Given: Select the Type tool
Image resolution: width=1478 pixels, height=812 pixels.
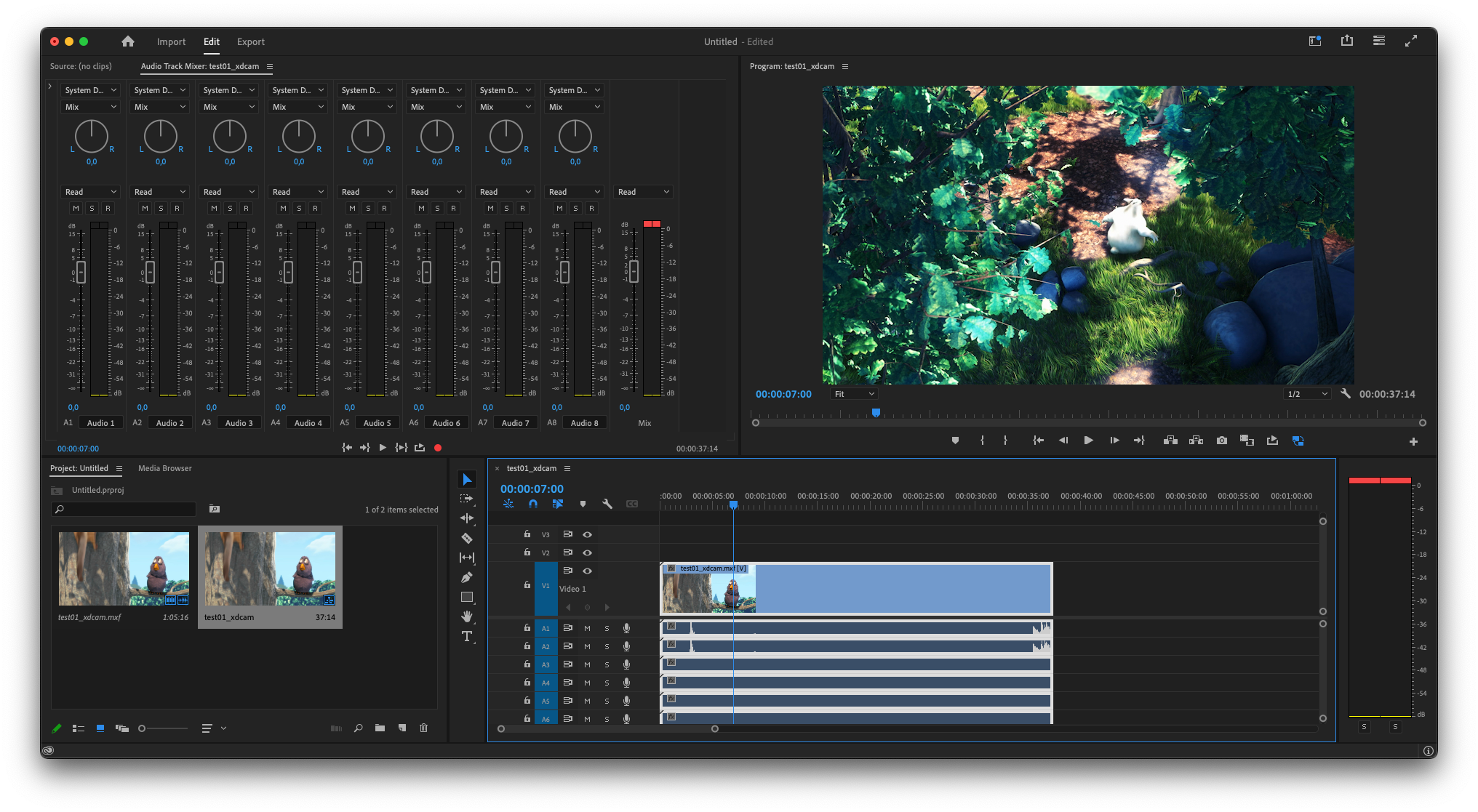Looking at the screenshot, I should [x=467, y=636].
